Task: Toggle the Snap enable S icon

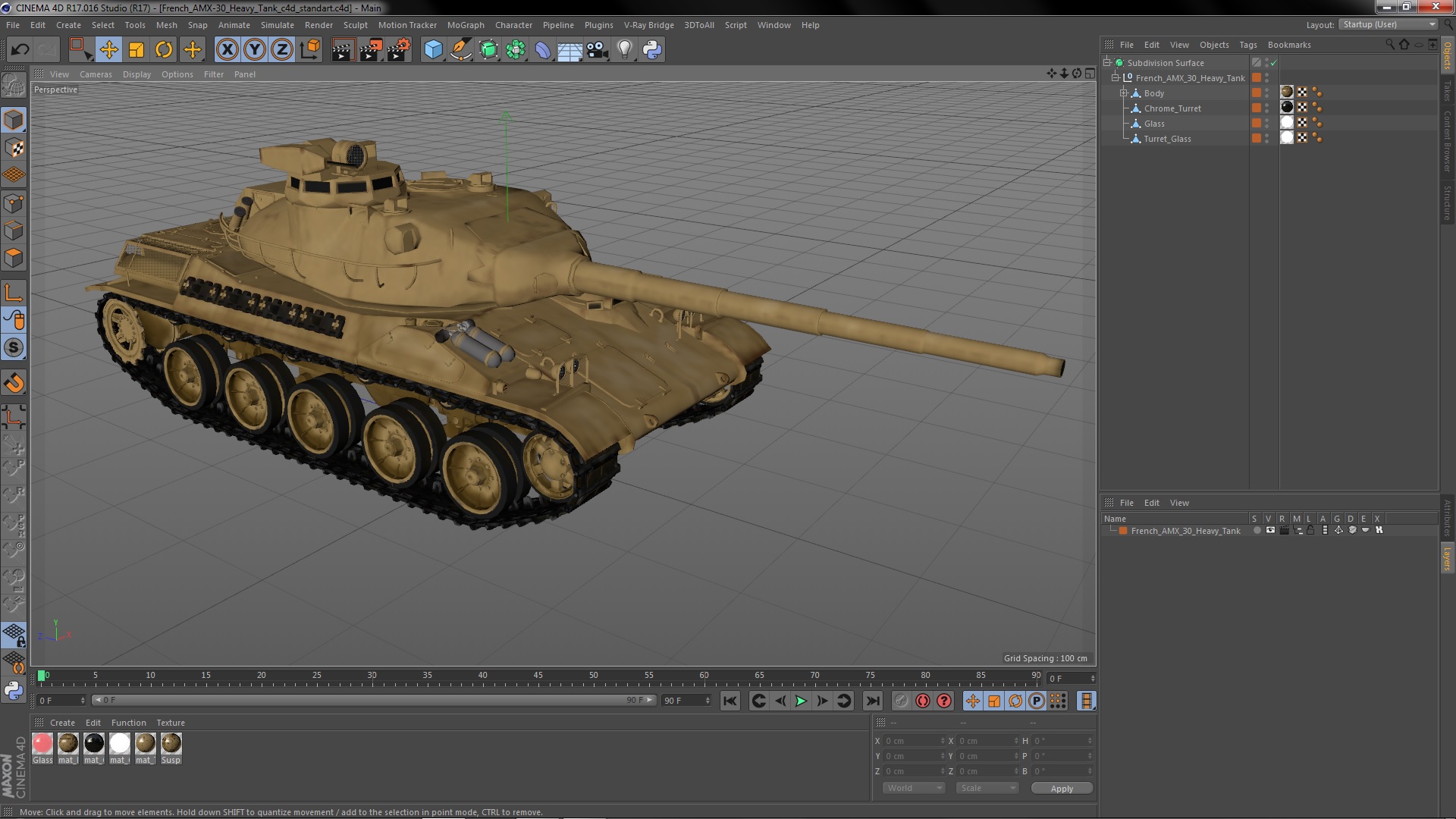Action: coord(14,347)
